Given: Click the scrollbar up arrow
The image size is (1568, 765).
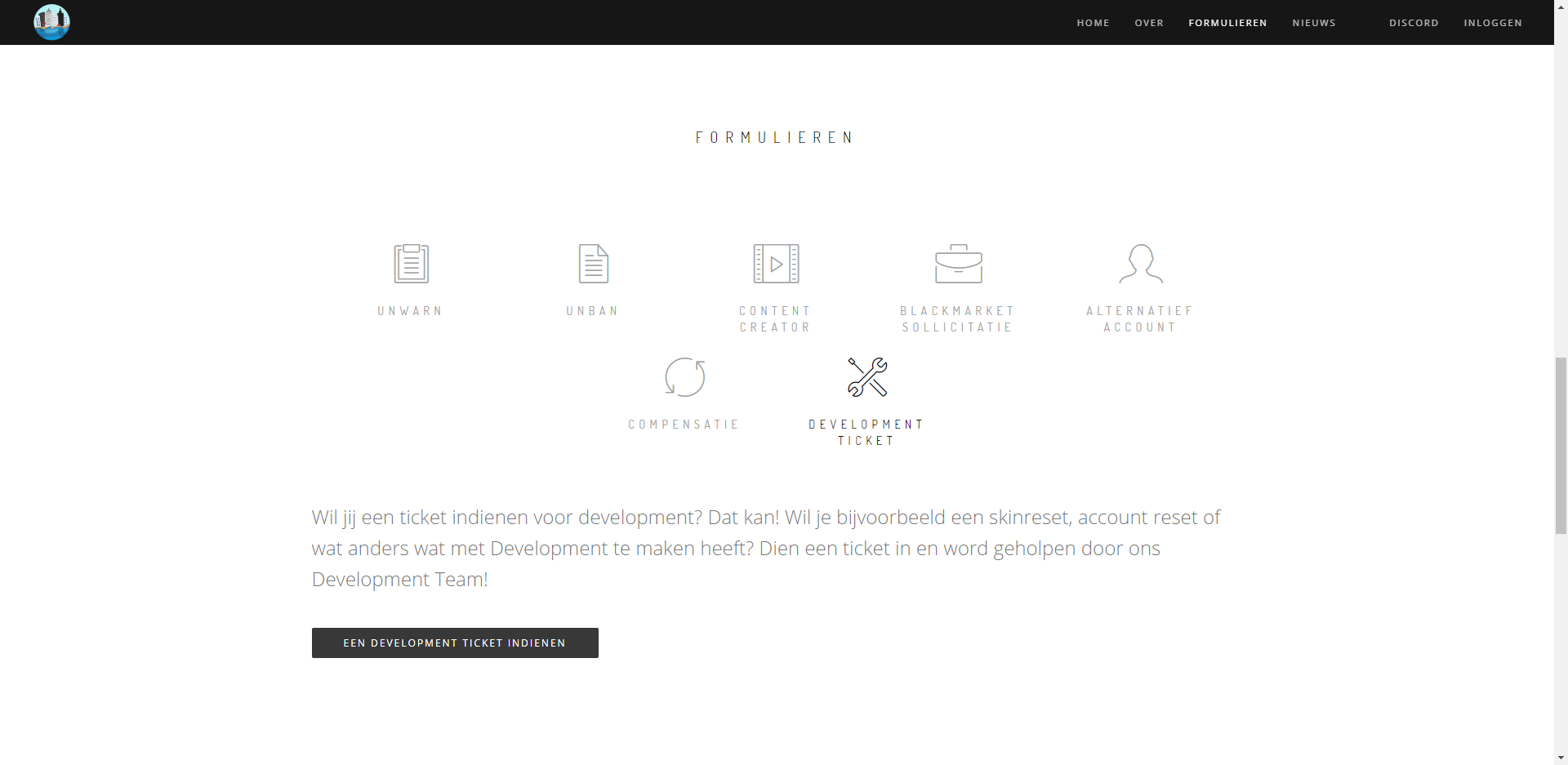Looking at the screenshot, I should click(x=1561, y=6).
